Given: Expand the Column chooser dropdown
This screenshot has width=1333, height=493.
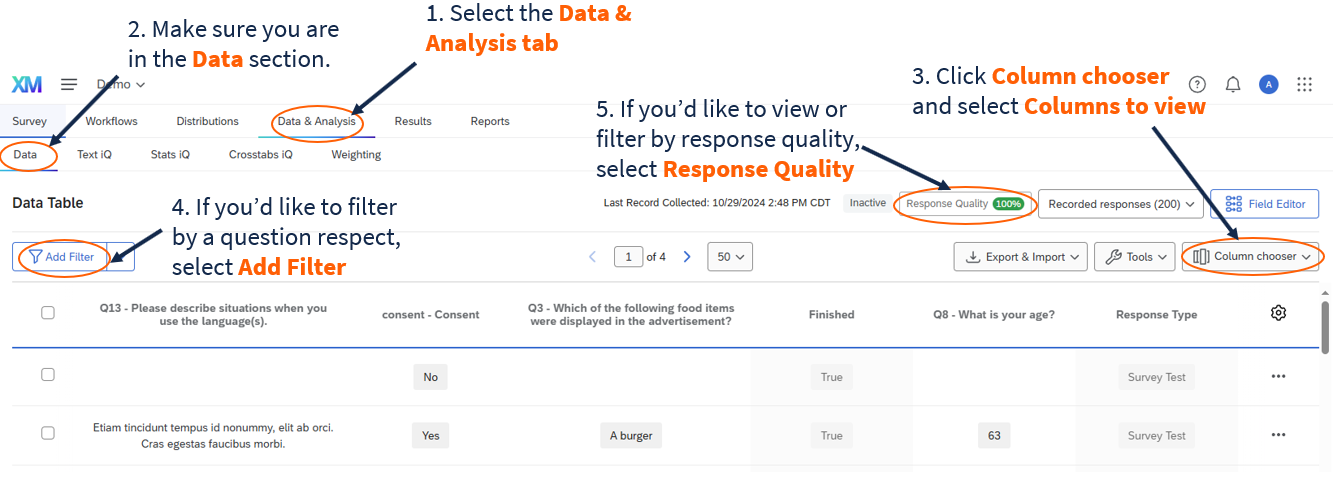Looking at the screenshot, I should pyautogui.click(x=1251, y=257).
